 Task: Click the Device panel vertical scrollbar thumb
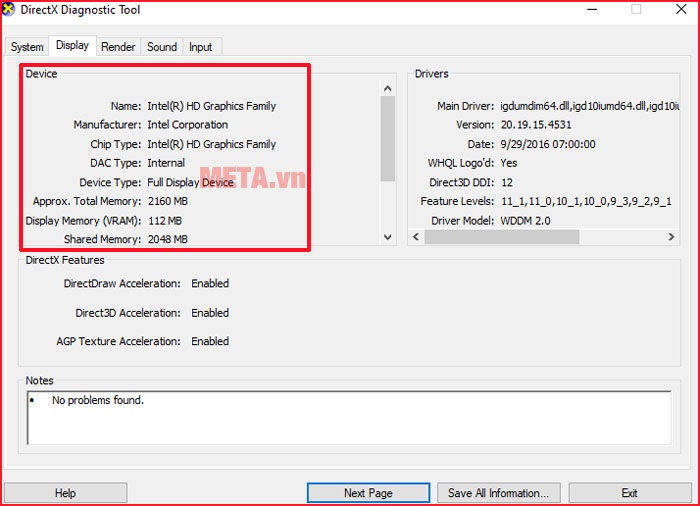[x=388, y=138]
